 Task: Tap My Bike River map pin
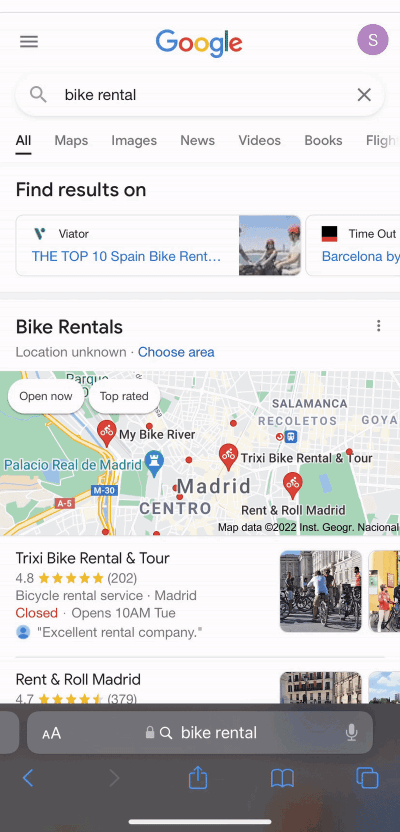coord(107,433)
